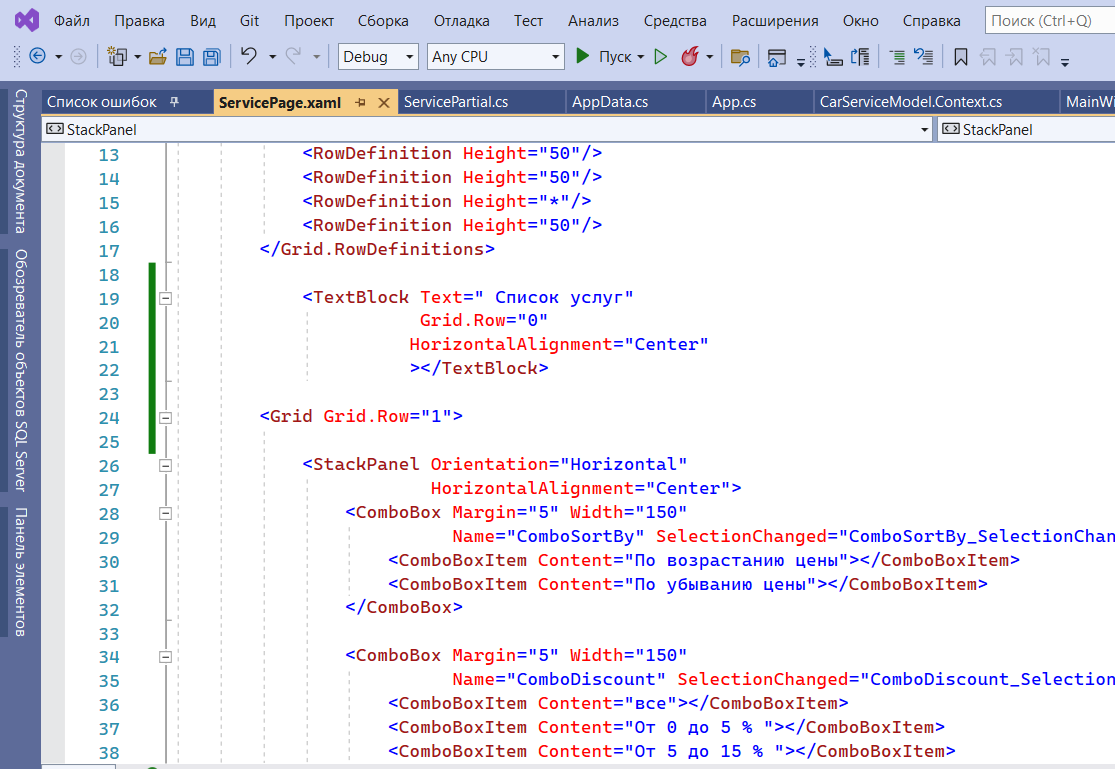The height and width of the screenshot is (769, 1115).
Task: Open the Сборка menu
Action: 383,21
